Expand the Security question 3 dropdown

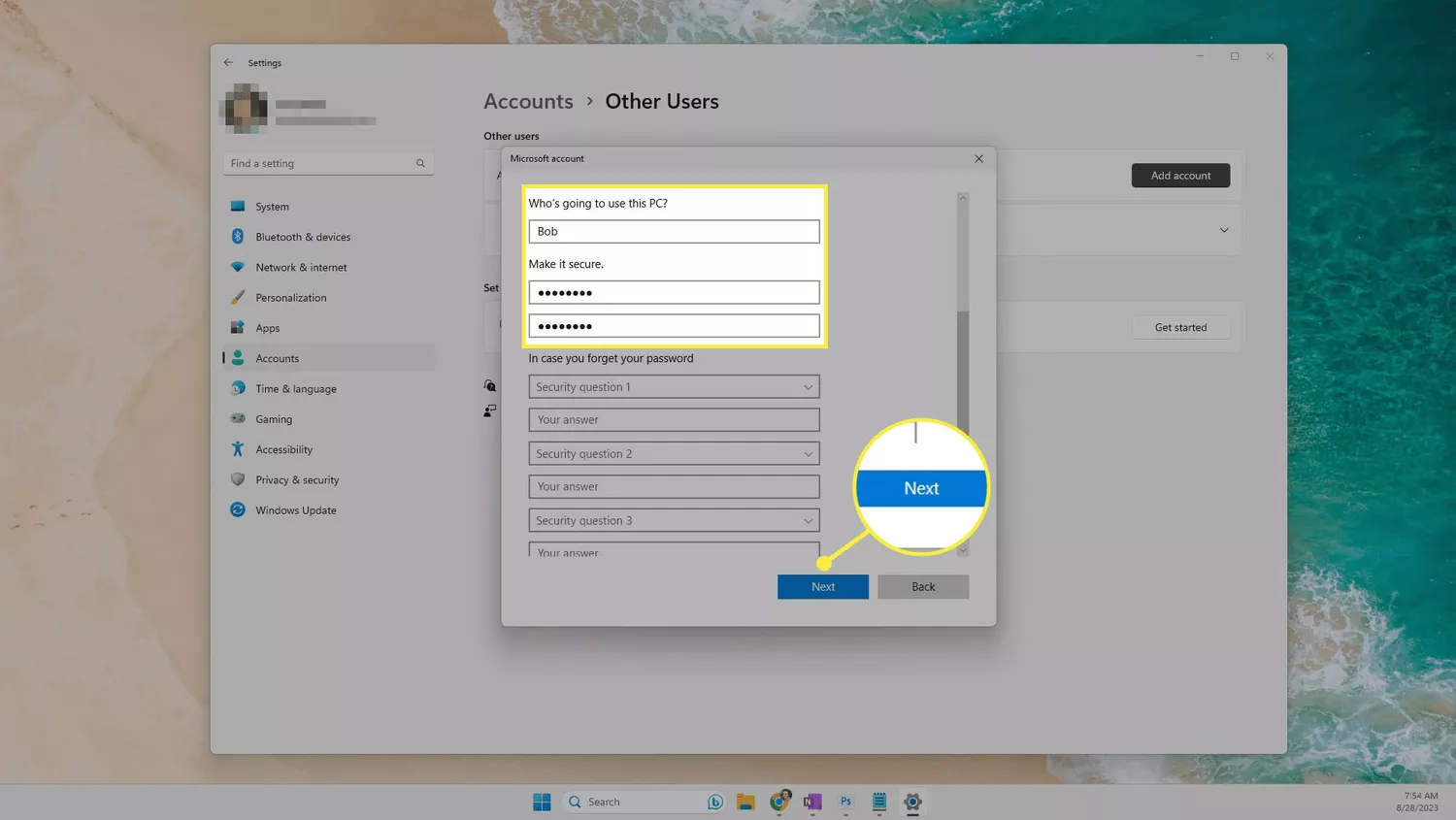click(674, 520)
